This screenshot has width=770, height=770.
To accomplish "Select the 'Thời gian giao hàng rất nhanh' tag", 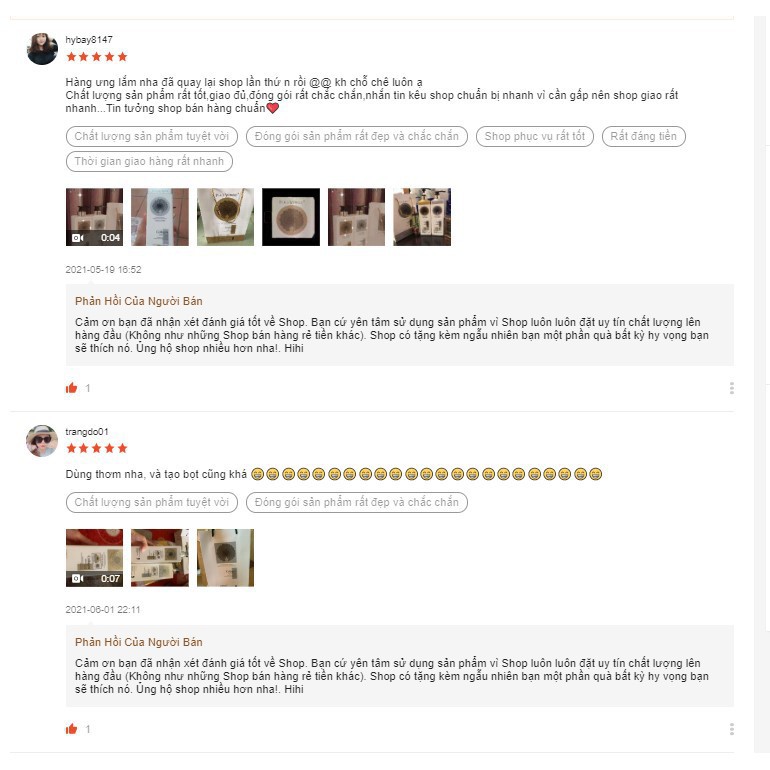I will [149, 161].
